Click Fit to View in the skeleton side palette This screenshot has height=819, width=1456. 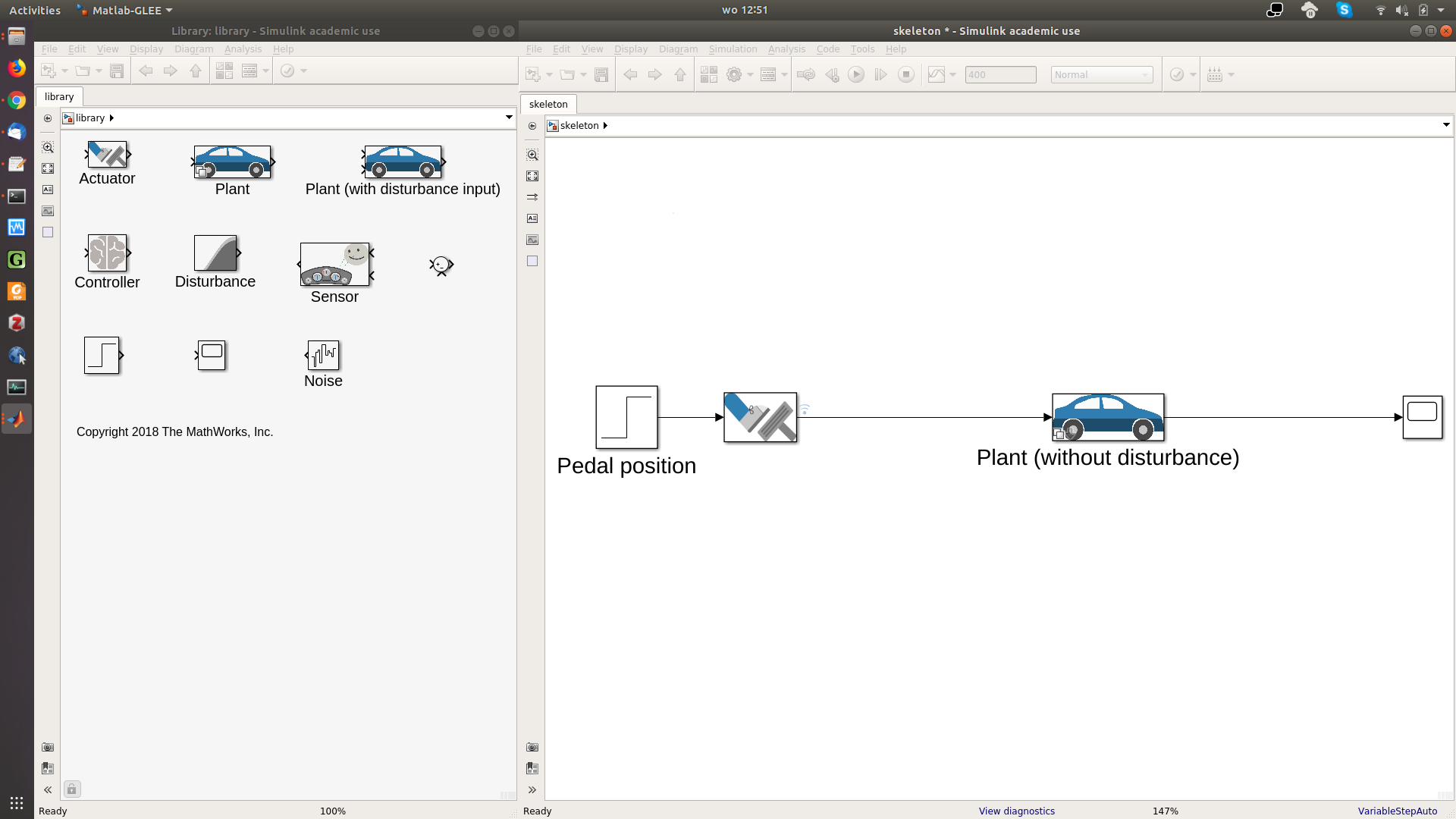point(532,176)
